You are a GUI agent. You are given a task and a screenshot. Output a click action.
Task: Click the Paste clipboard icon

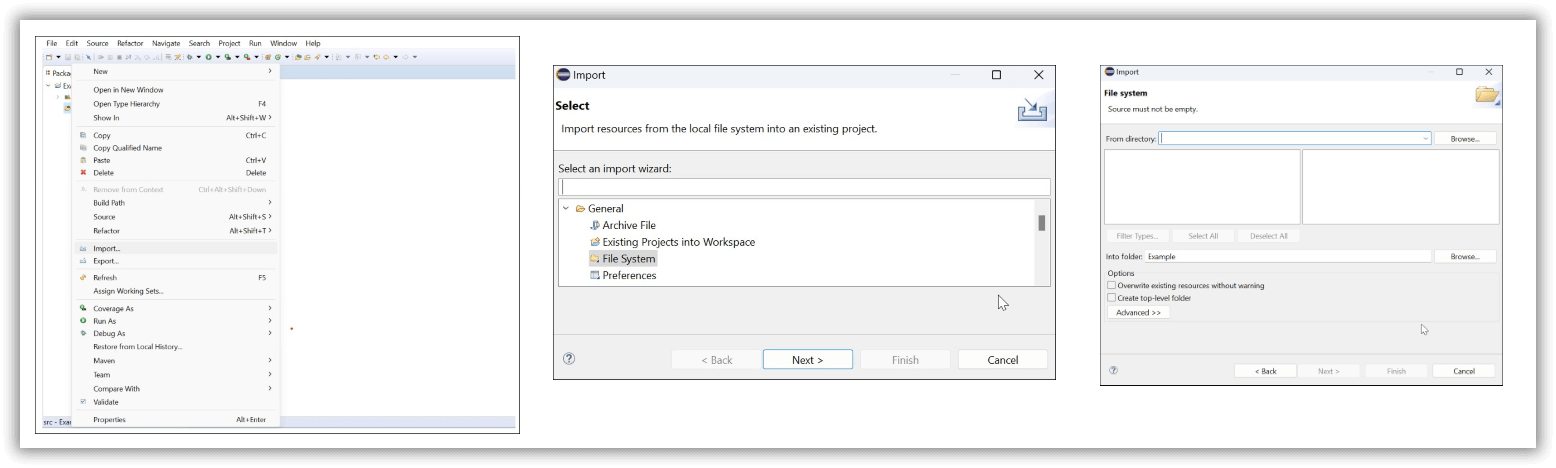click(83, 160)
